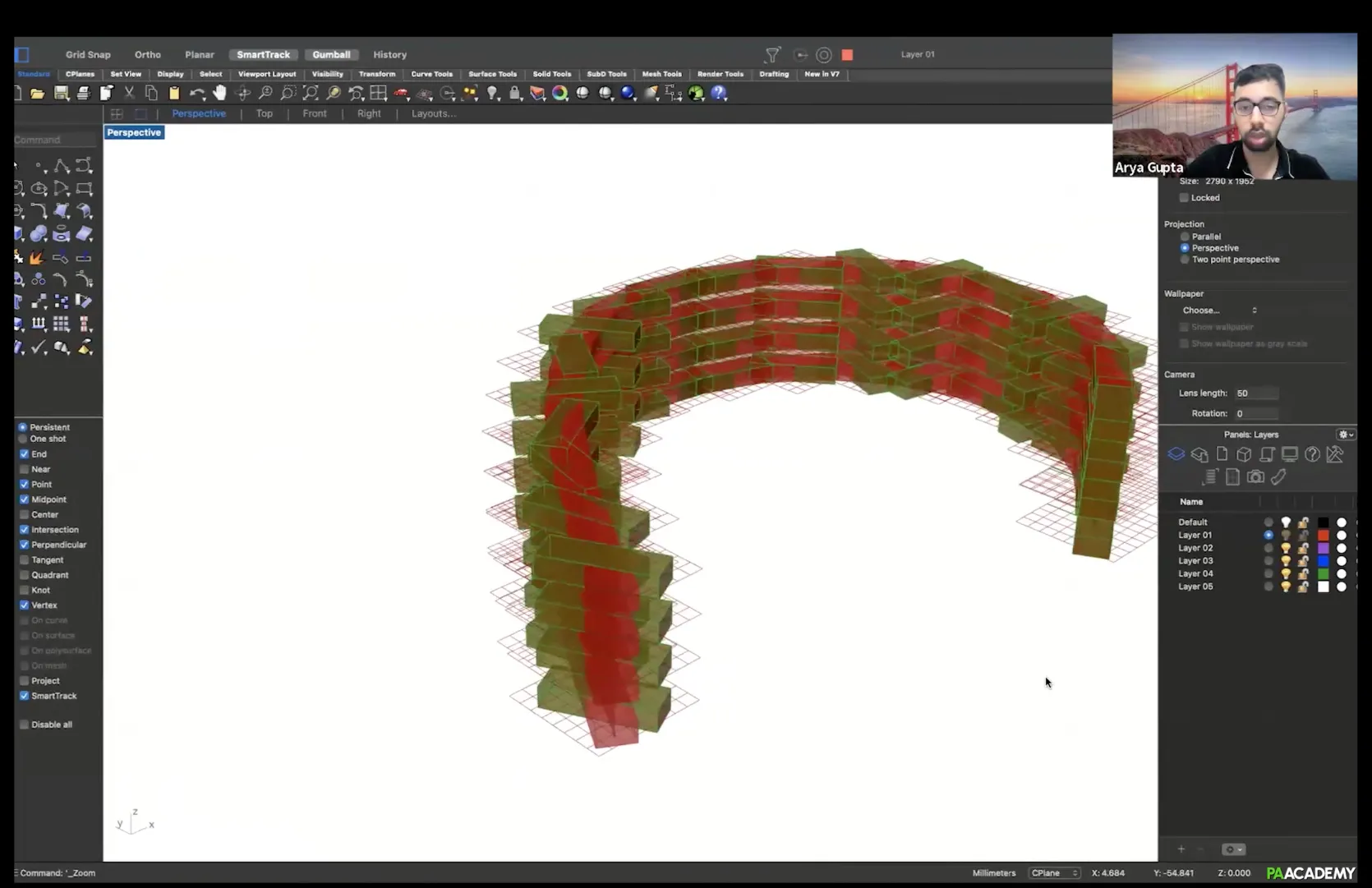Select the Parallel projection radio button
This screenshot has width=1372, height=888.
[x=1185, y=237]
